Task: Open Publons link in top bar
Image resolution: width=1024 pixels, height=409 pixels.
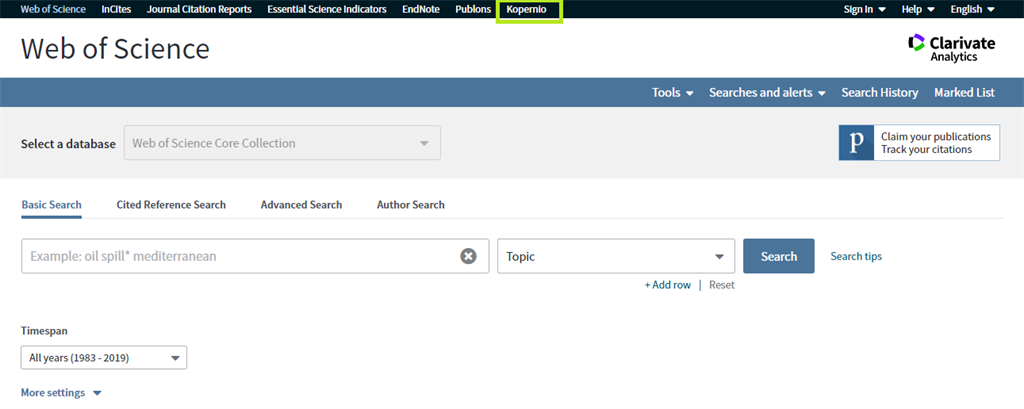Action: tap(473, 9)
